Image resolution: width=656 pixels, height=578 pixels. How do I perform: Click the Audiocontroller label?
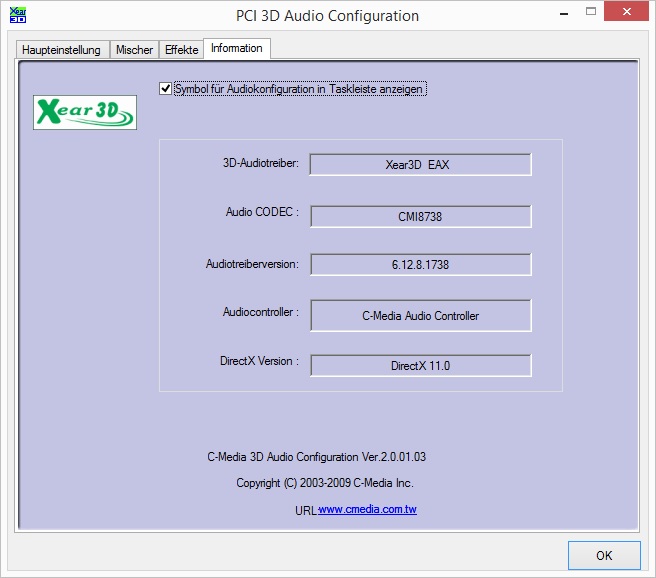point(261,312)
